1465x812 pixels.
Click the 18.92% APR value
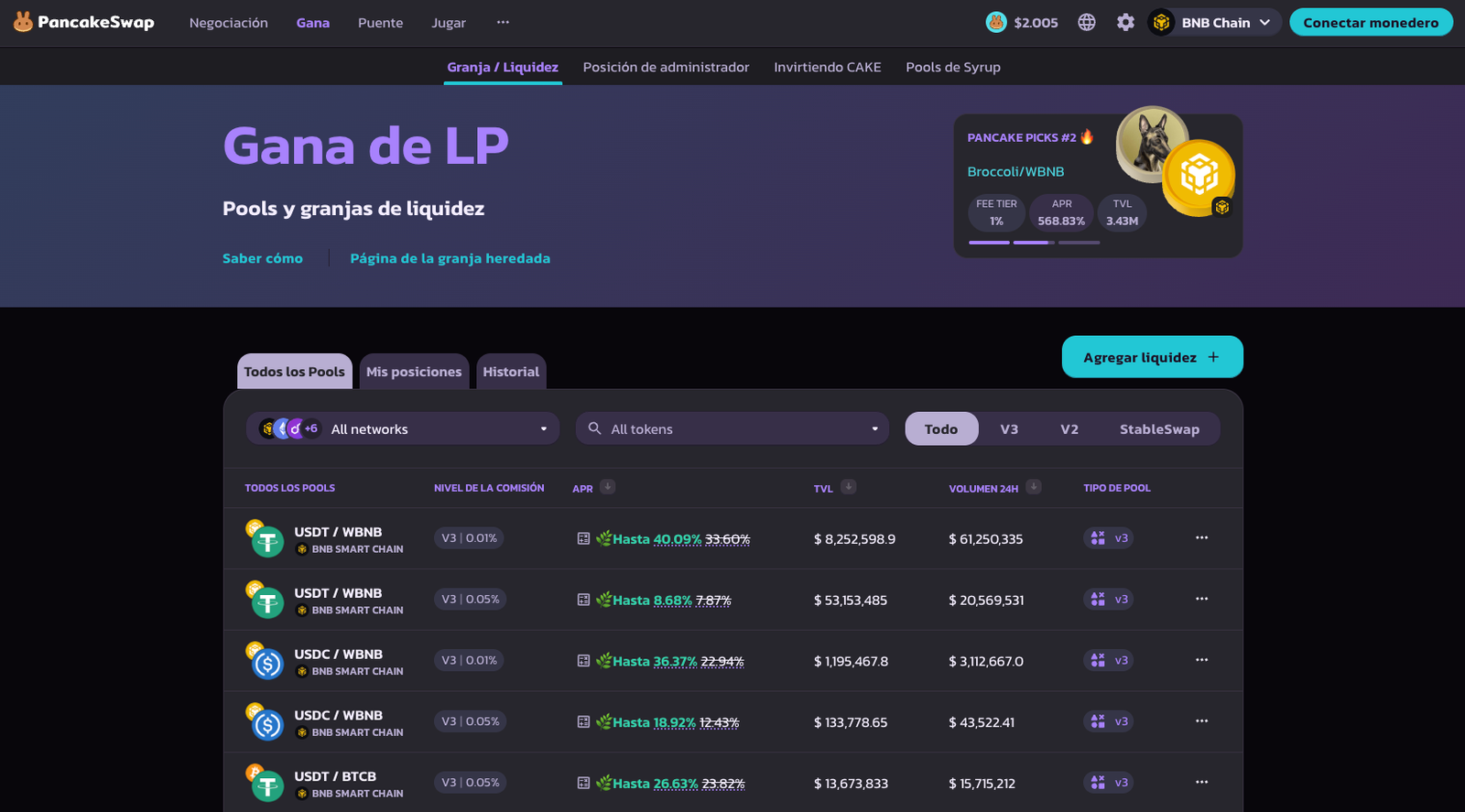point(675,722)
